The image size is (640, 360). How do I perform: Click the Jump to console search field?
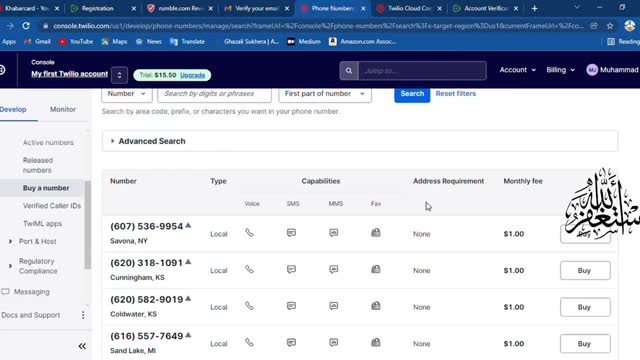(x=422, y=71)
